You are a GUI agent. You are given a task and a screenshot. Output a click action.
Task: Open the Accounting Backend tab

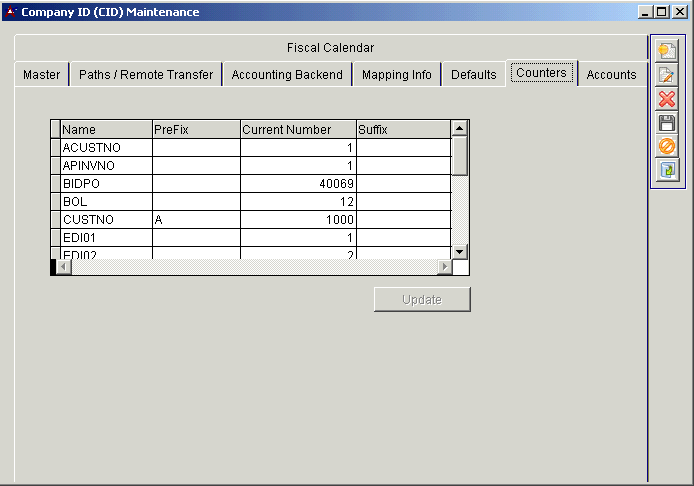coord(287,75)
